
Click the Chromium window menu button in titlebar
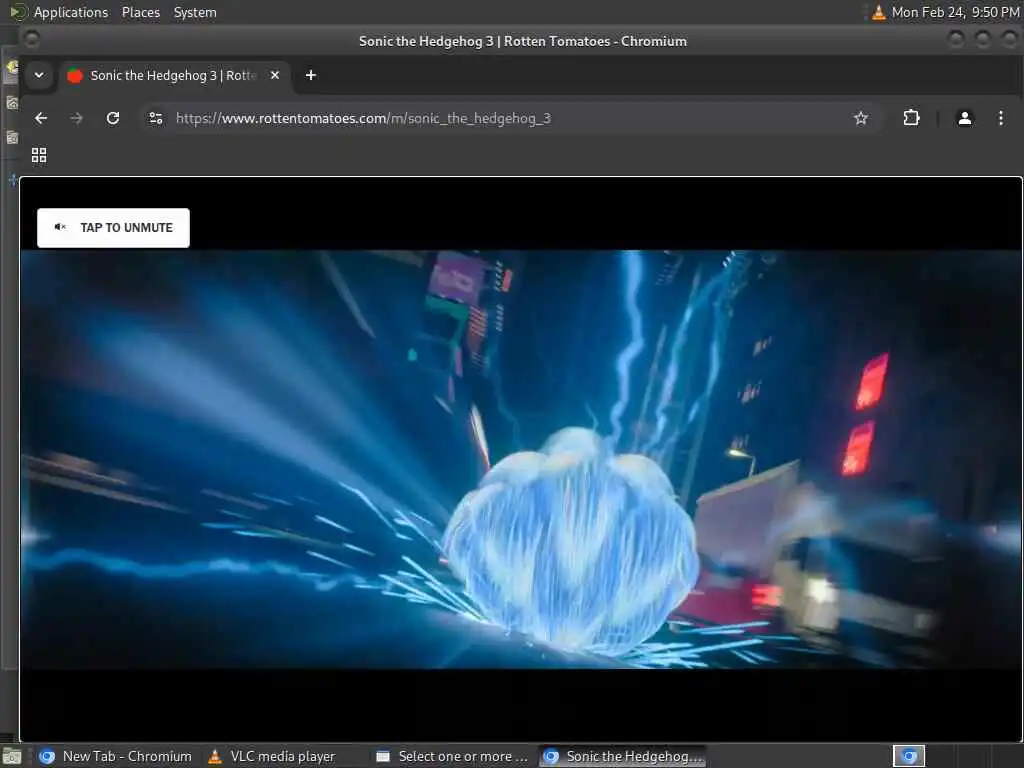tap(31, 40)
